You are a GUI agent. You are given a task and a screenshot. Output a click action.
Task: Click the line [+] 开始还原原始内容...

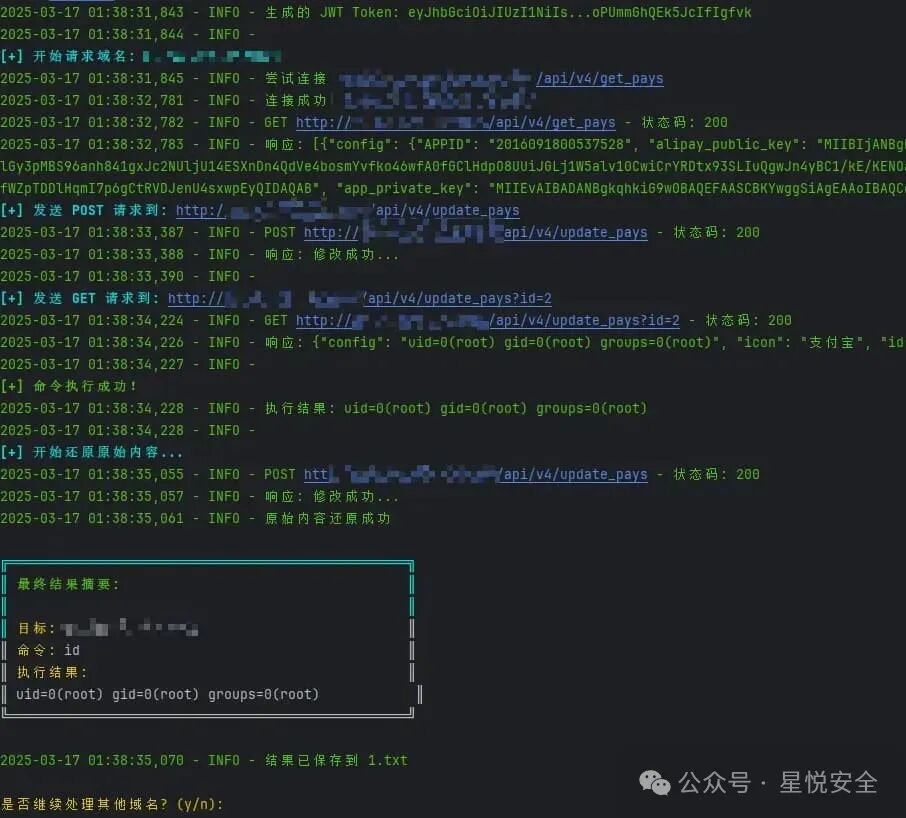pyautogui.click(x=91, y=452)
